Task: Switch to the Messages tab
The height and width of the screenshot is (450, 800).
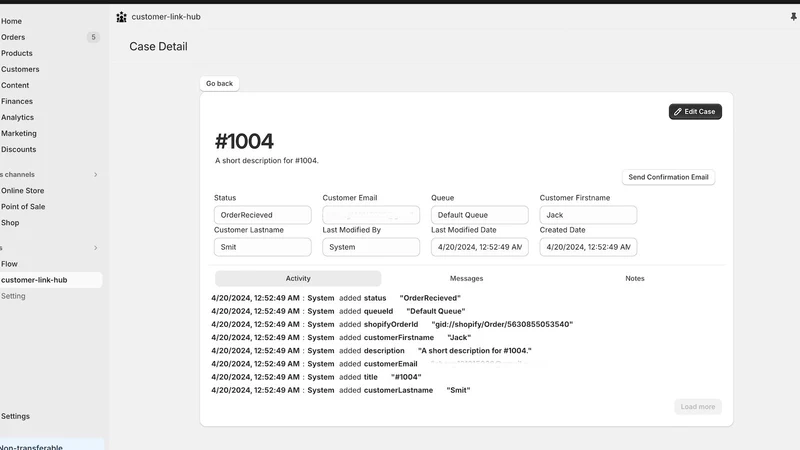Action: [x=466, y=279]
